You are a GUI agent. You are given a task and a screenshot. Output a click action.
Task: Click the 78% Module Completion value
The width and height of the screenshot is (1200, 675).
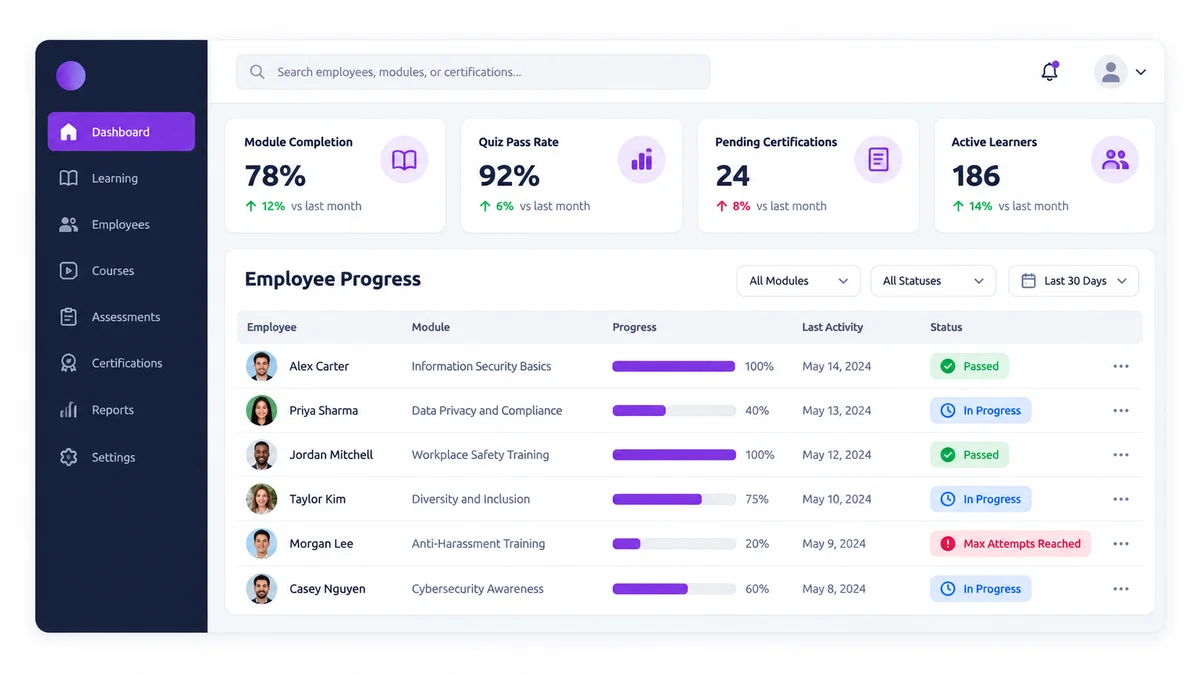(275, 176)
